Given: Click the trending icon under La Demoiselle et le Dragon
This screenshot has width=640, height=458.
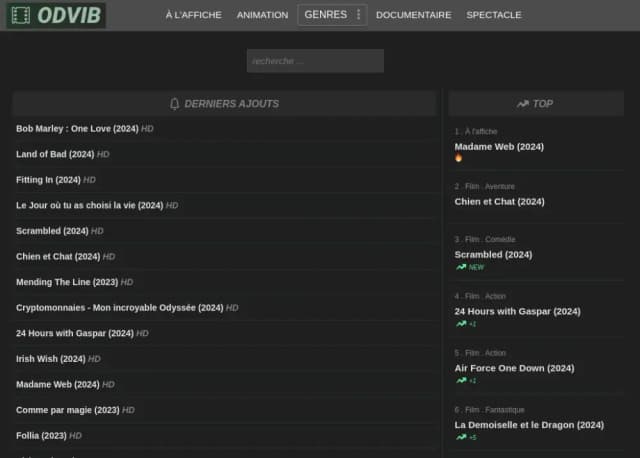Looking at the screenshot, I should 461,437.
